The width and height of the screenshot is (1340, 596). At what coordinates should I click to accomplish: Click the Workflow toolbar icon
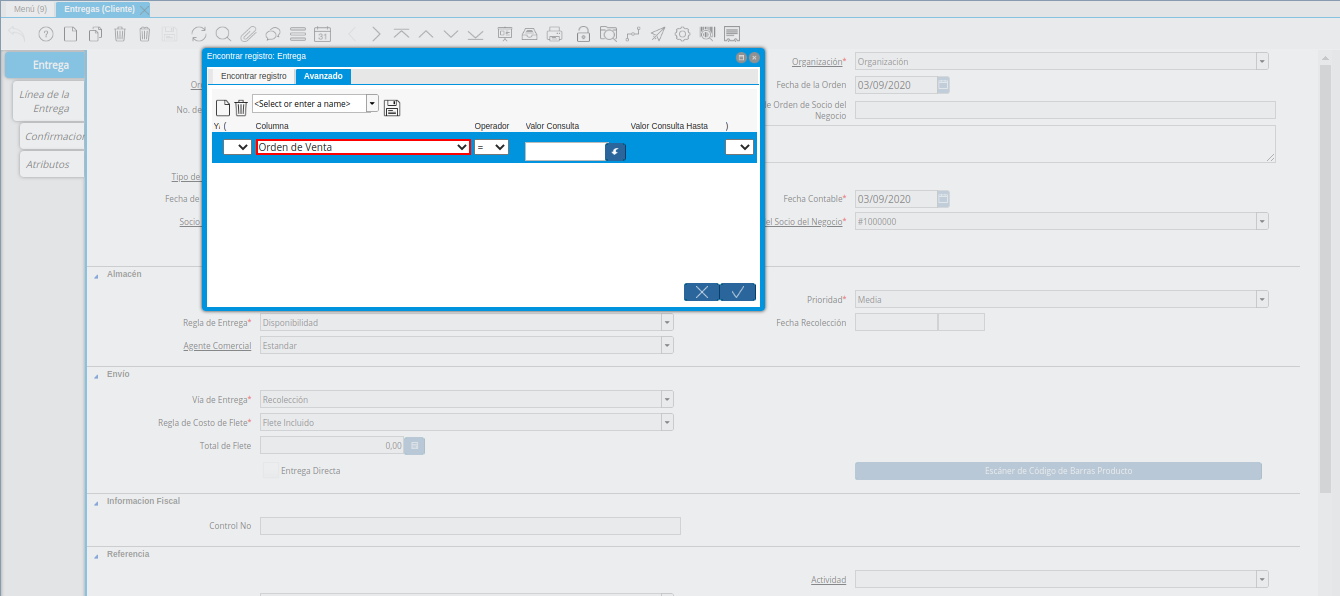click(633, 34)
